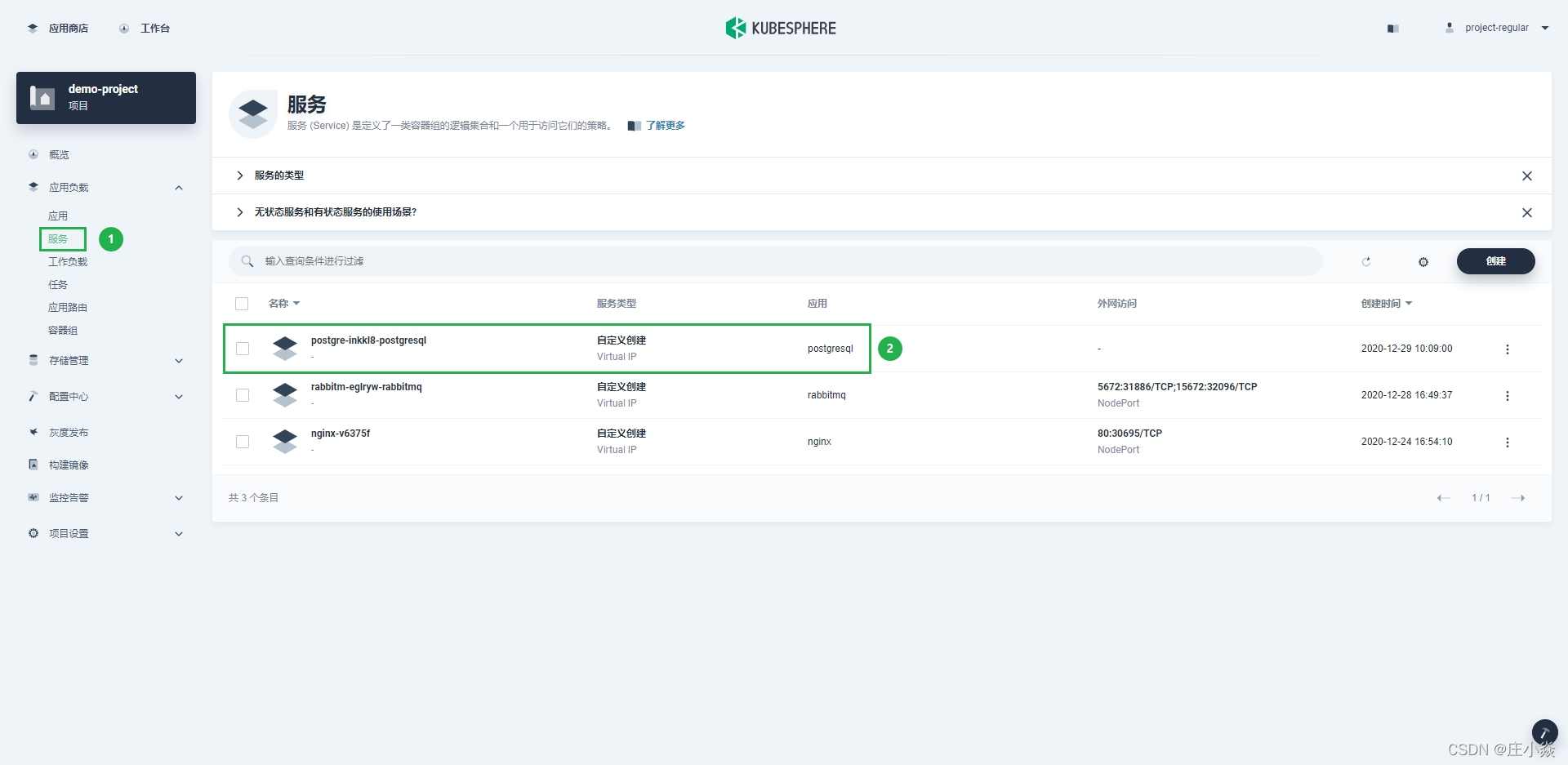
Task: Click the postgresql application cell
Action: coord(831,349)
